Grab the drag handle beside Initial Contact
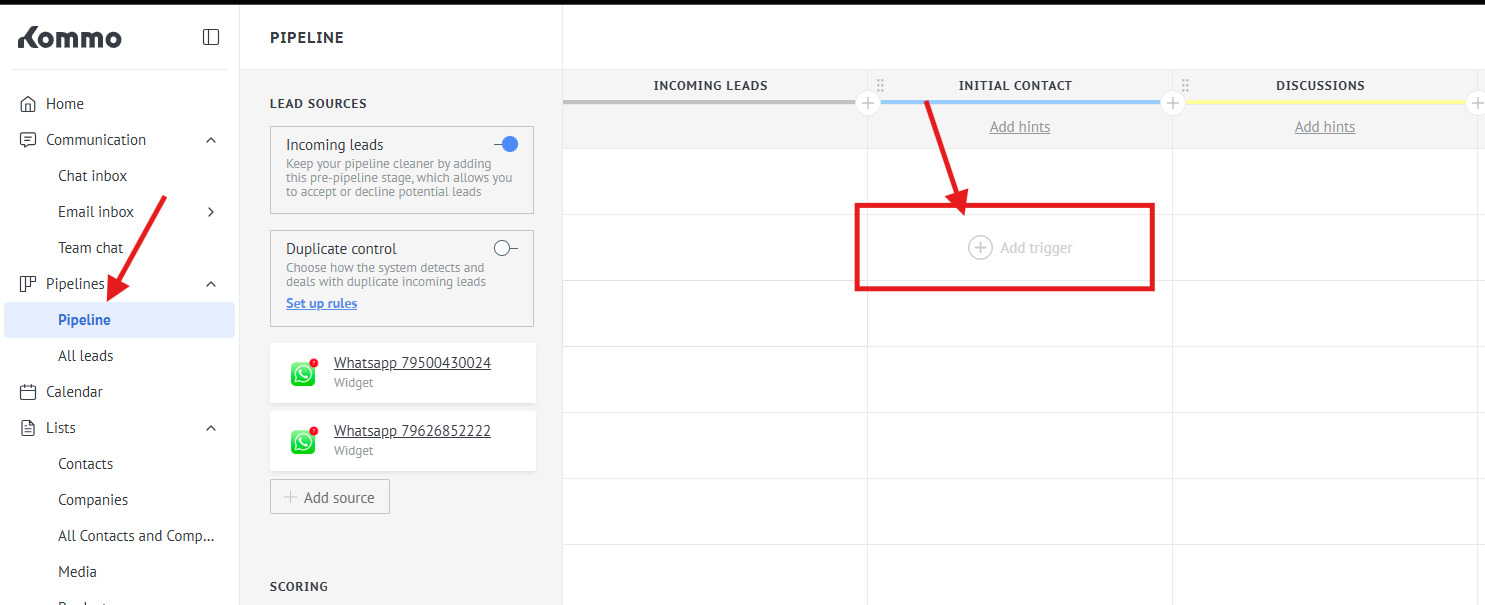This screenshot has width=1485, height=605. [880, 86]
